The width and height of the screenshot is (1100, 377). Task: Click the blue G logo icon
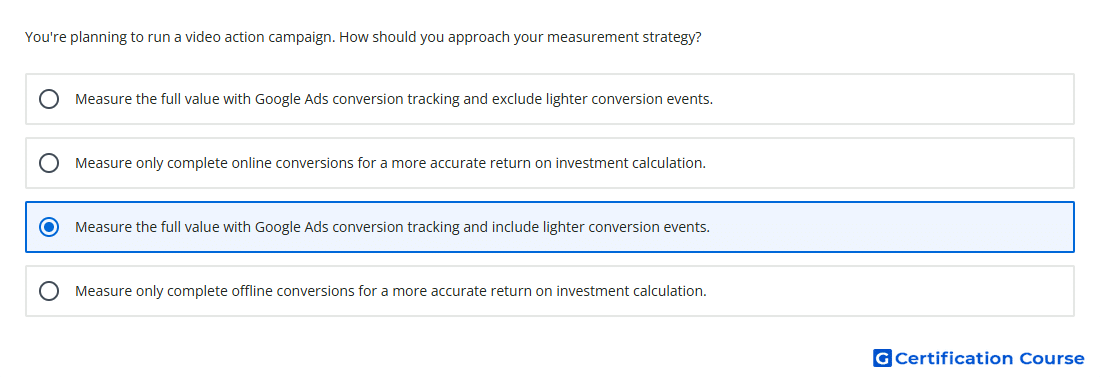pyautogui.click(x=882, y=358)
